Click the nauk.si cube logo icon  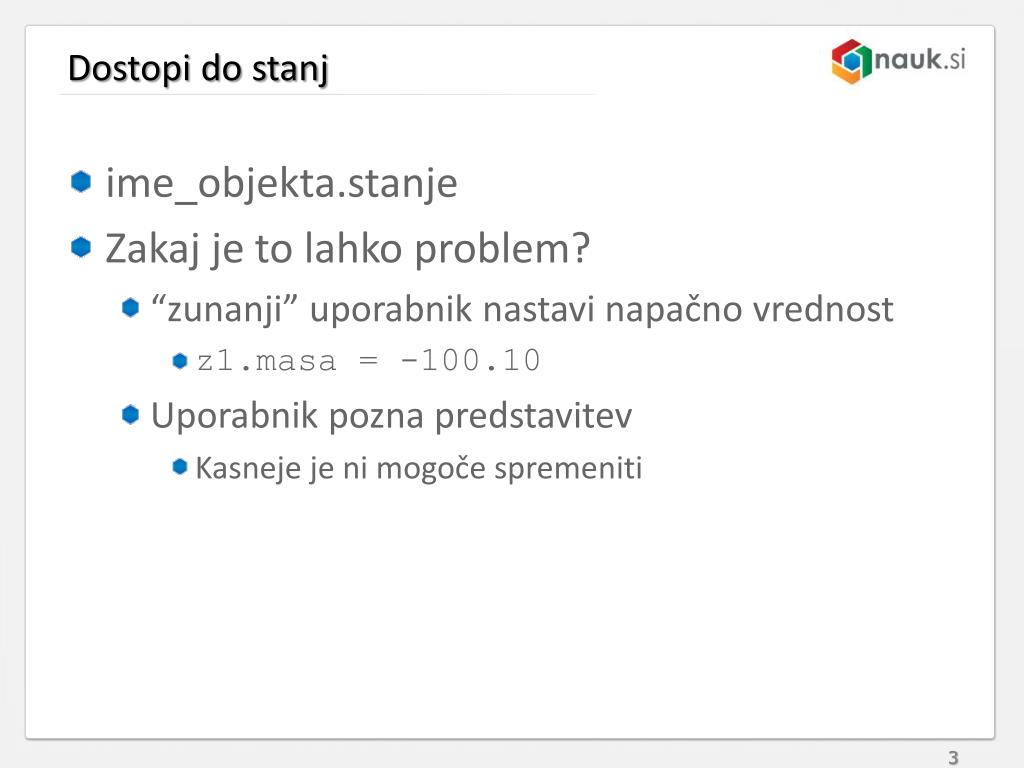(852, 61)
